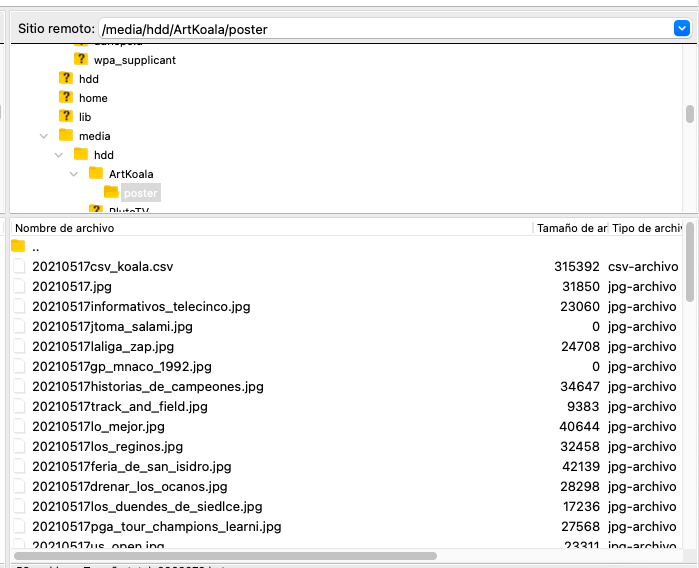
Task: Click file icon for 20210517.jpg
Action: (x=18, y=287)
